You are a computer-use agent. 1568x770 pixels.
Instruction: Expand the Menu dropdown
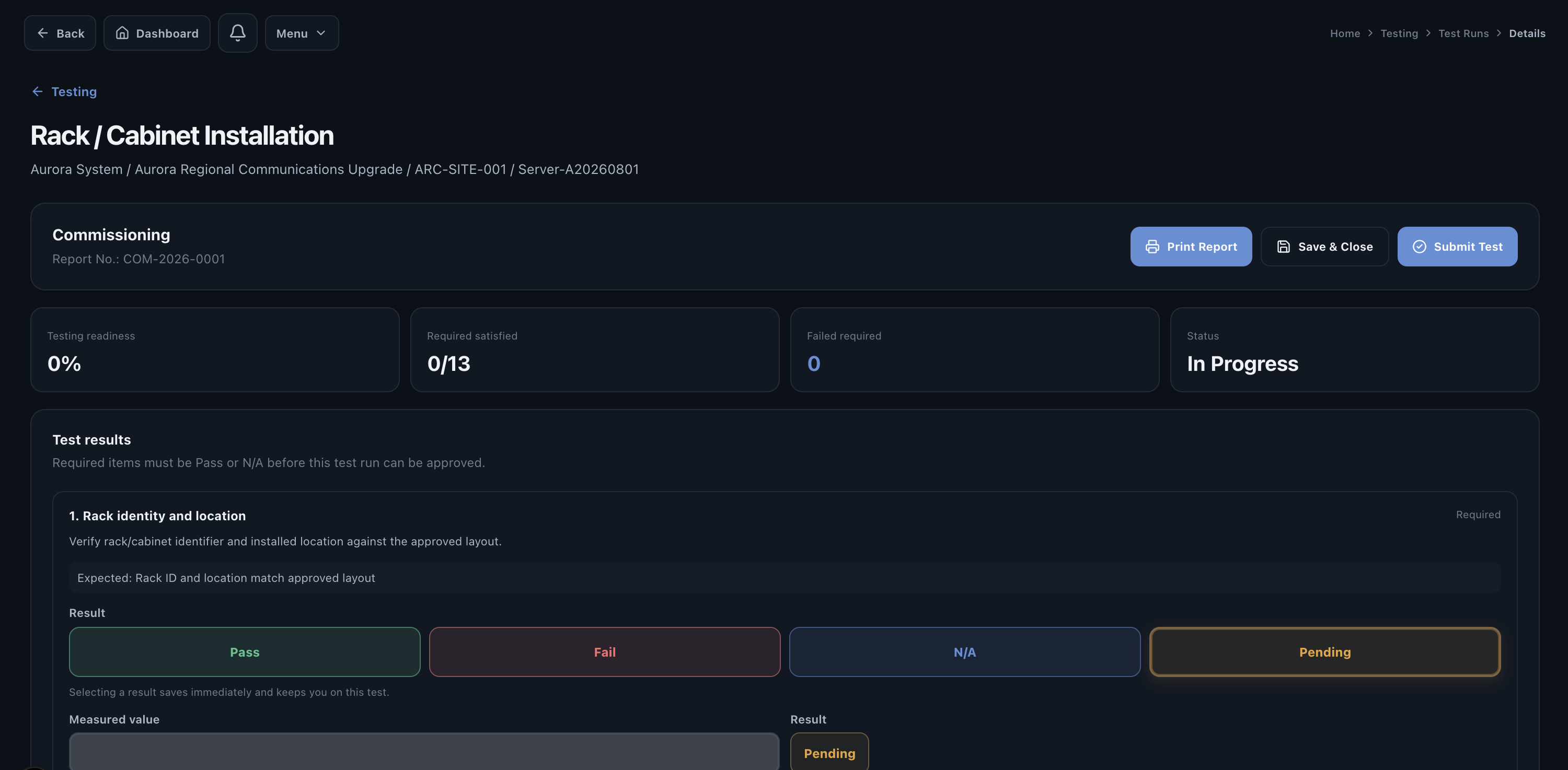pyautogui.click(x=301, y=33)
